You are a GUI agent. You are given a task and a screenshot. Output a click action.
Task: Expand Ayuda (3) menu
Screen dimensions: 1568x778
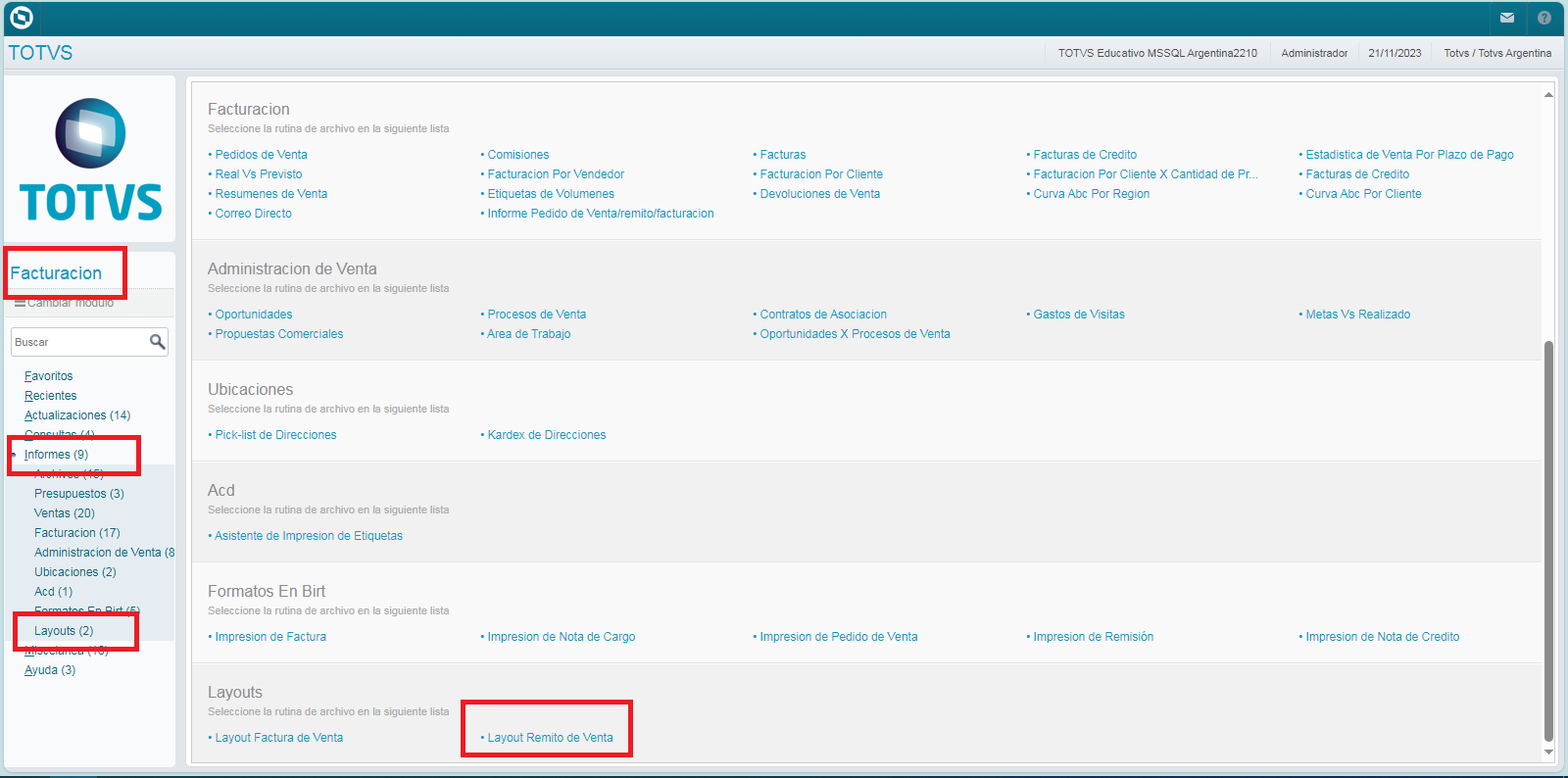click(50, 670)
